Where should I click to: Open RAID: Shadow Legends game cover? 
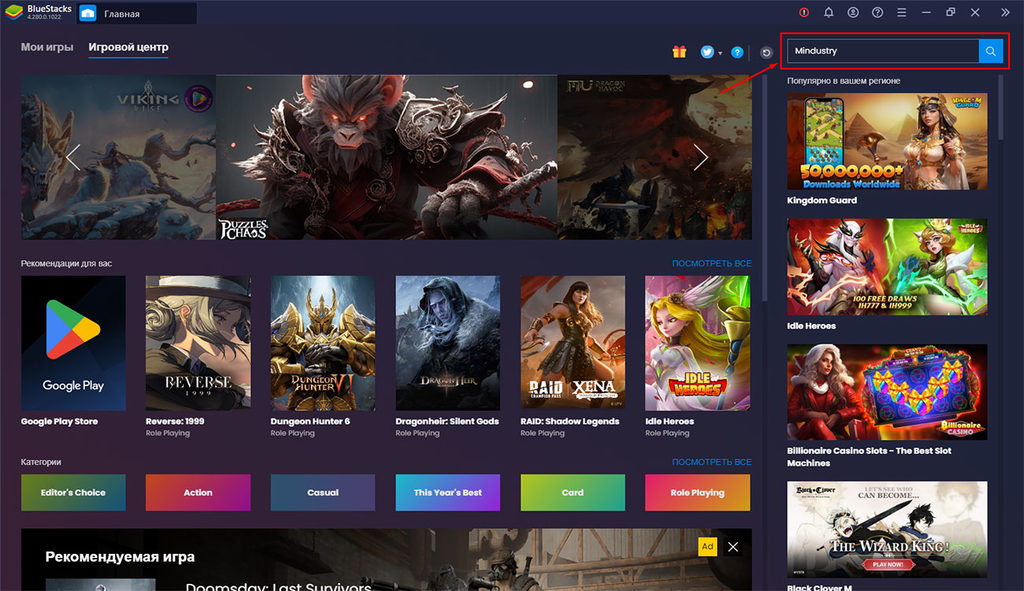click(573, 343)
